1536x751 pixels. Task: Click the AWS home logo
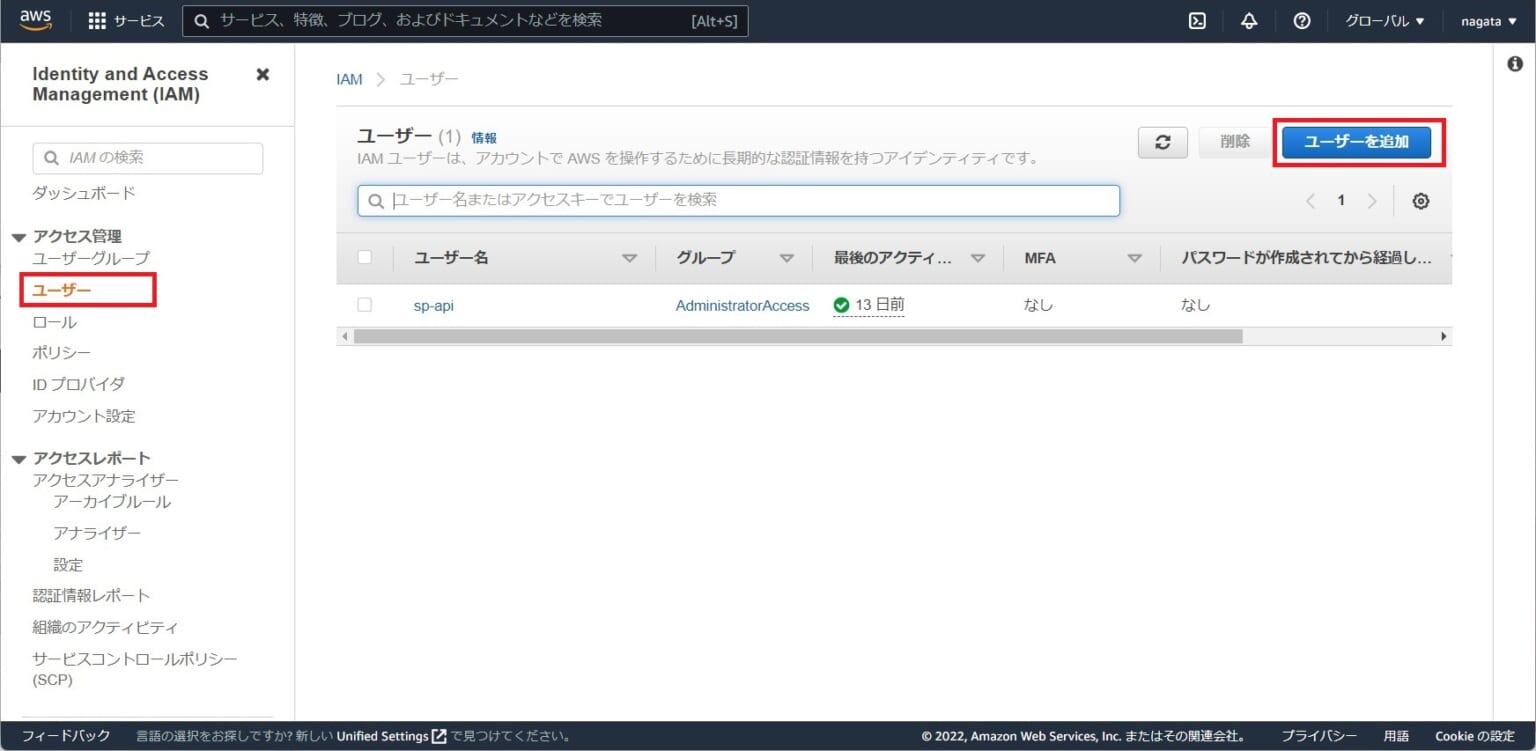point(36,20)
